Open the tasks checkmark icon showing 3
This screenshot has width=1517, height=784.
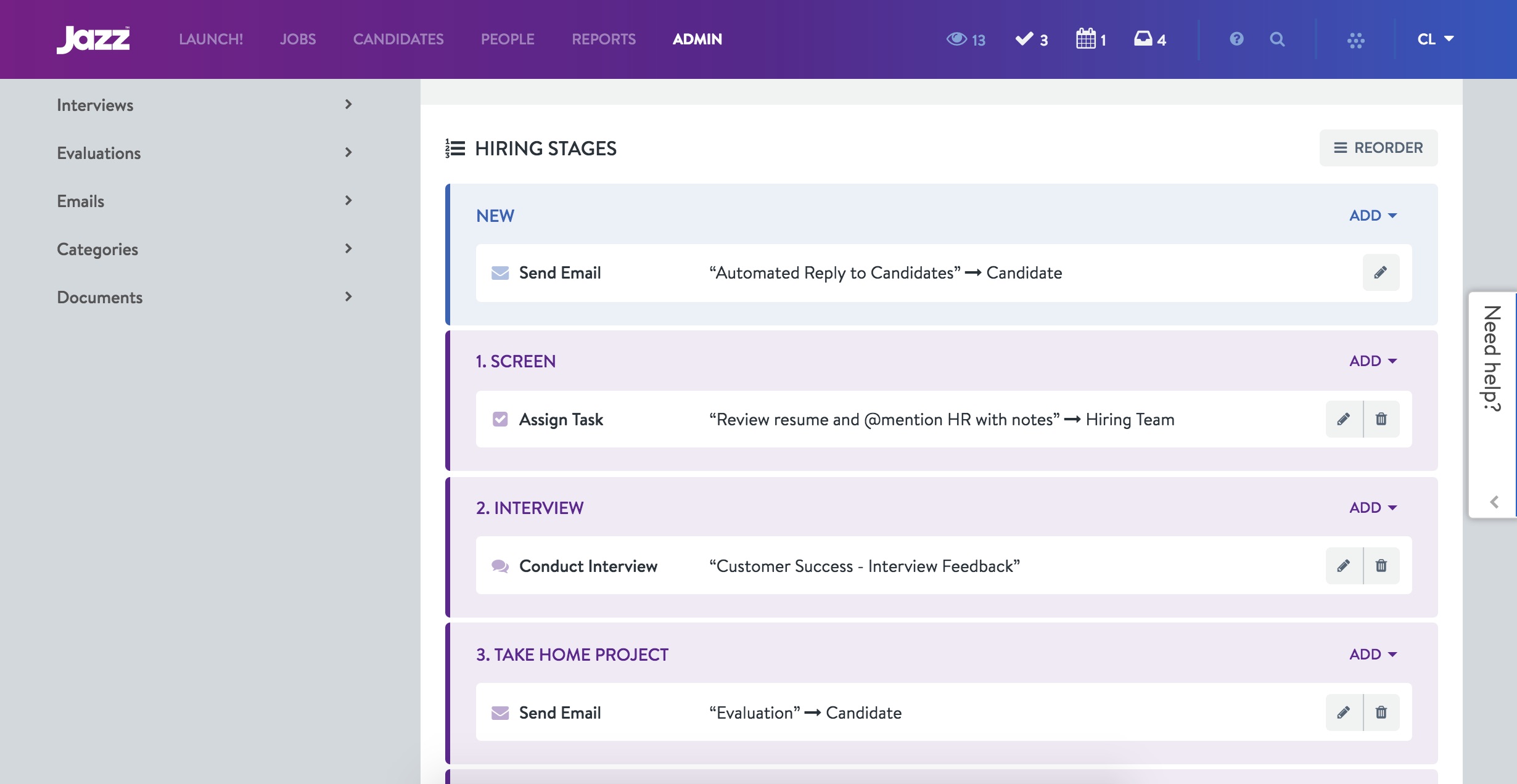point(1031,39)
